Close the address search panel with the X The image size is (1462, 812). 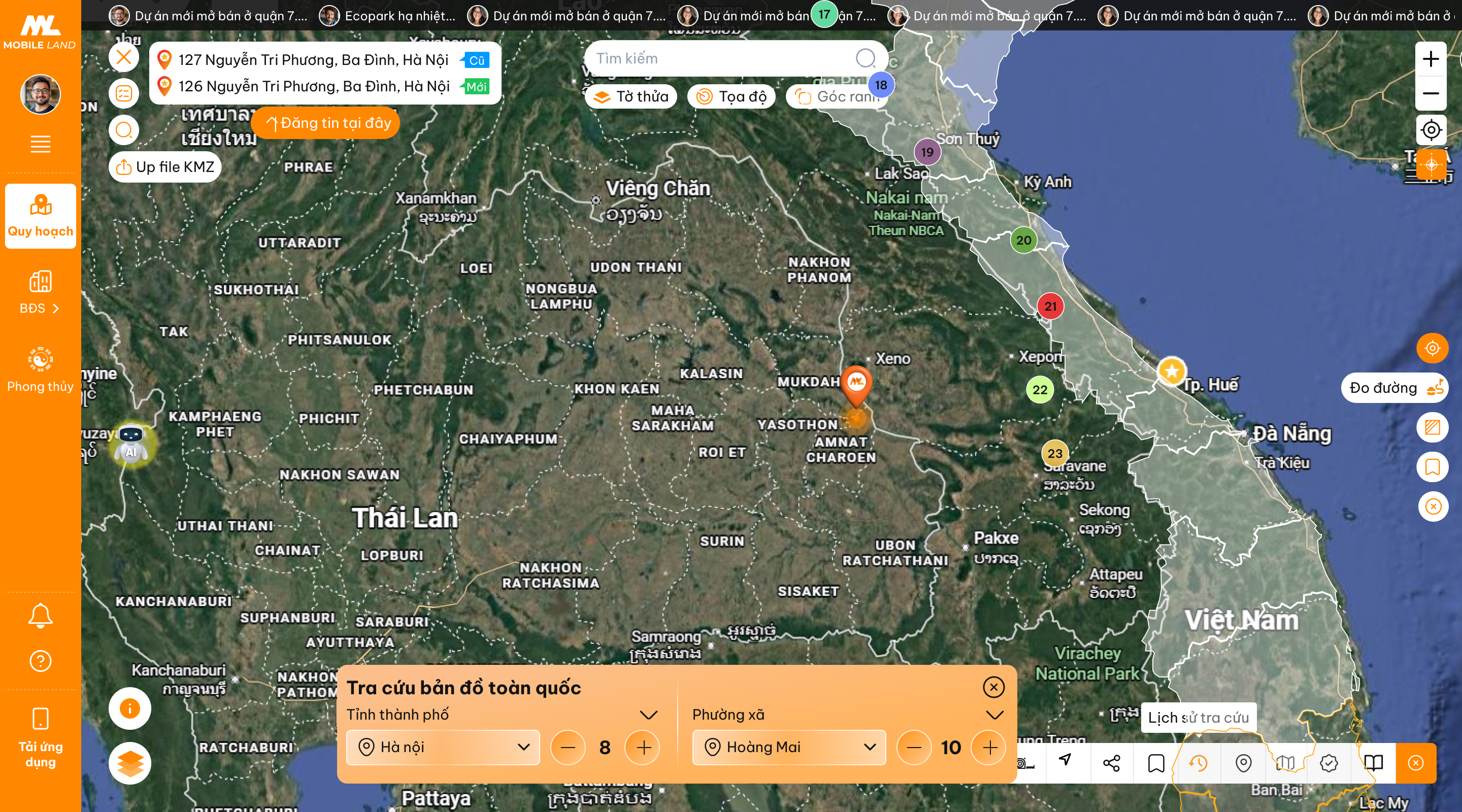point(124,57)
